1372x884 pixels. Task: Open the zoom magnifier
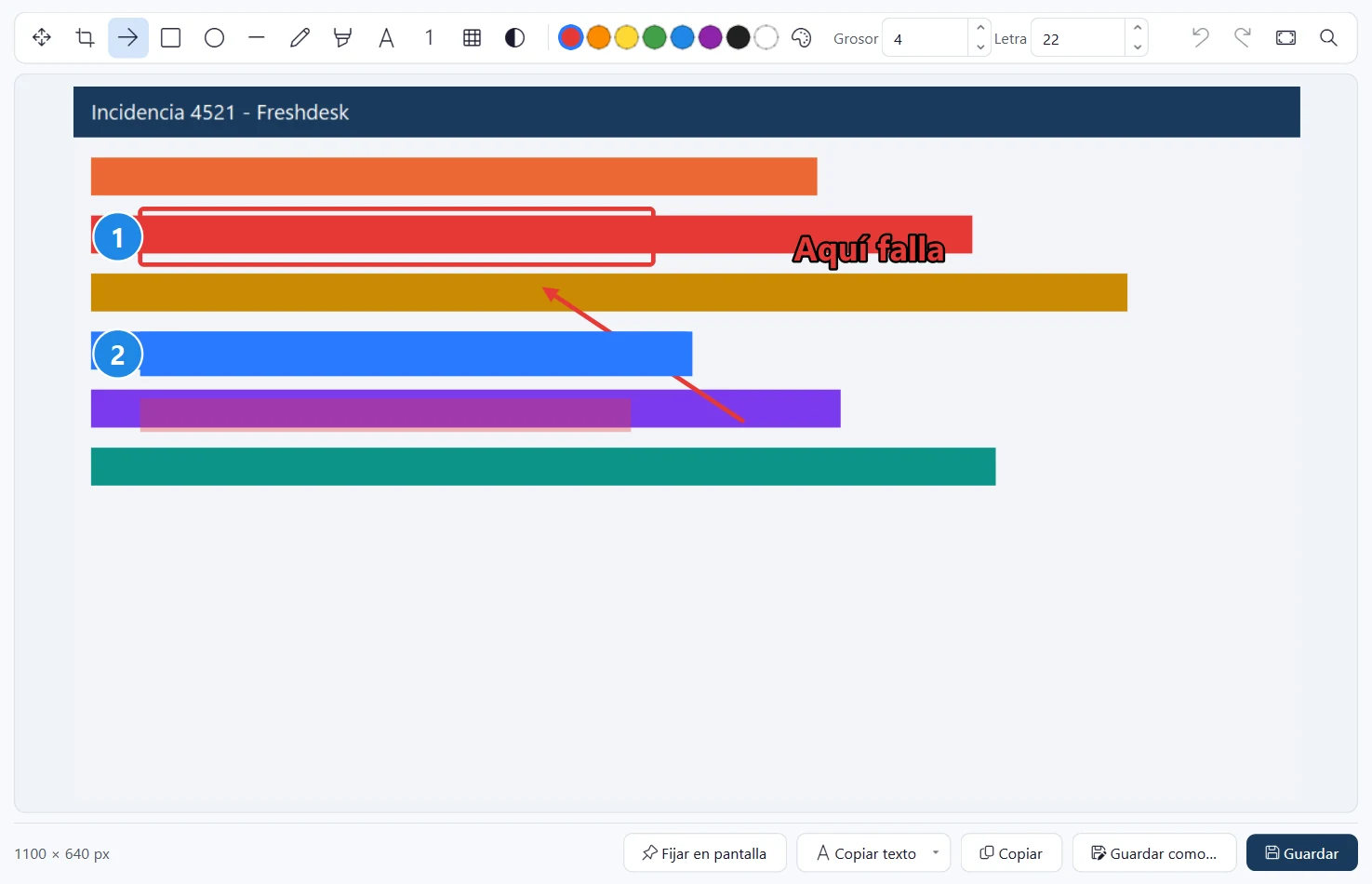pos(1328,38)
